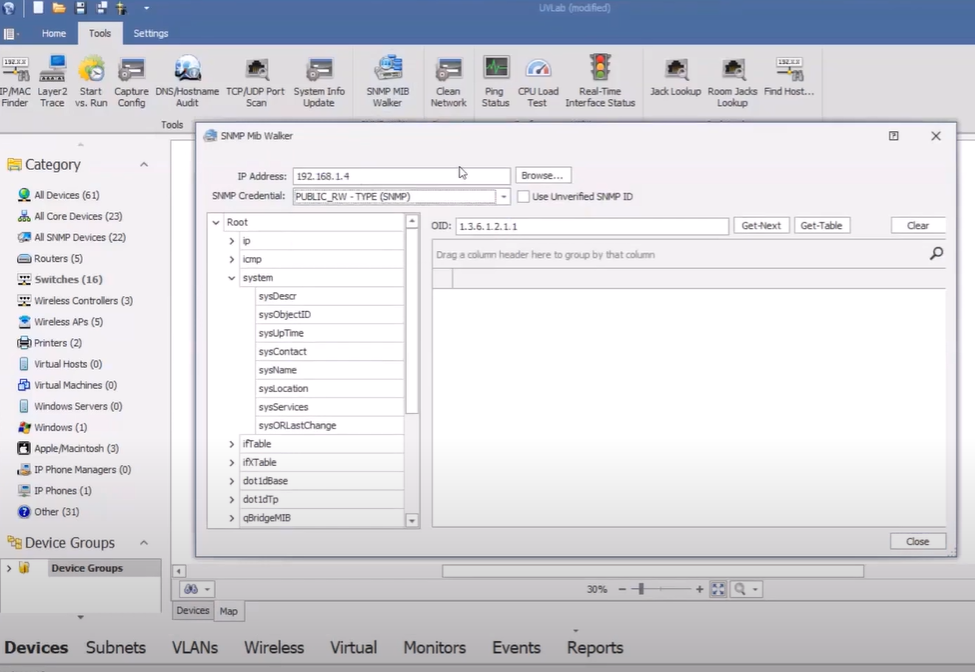975x672 pixels.
Task: Click the Browse... button
Action: [543, 175]
